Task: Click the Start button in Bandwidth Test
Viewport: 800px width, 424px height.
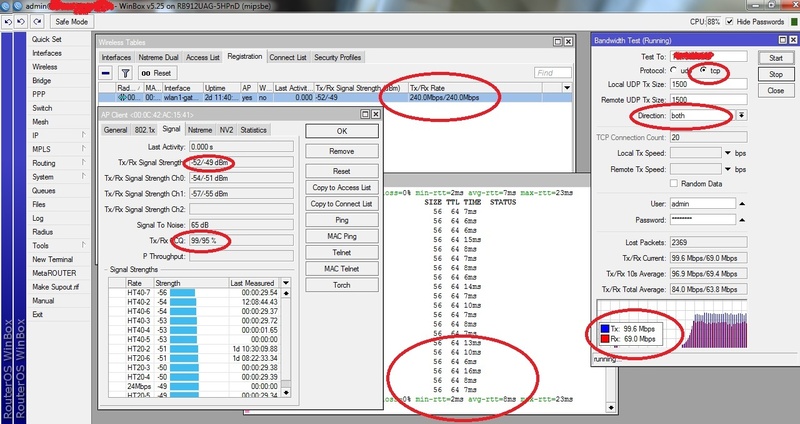Action: 776,58
